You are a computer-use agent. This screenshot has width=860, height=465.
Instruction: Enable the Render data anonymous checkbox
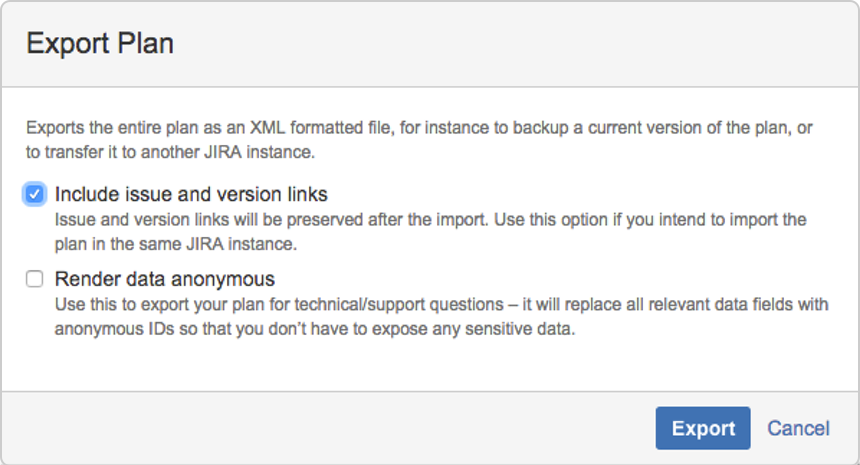pyautogui.click(x=35, y=279)
